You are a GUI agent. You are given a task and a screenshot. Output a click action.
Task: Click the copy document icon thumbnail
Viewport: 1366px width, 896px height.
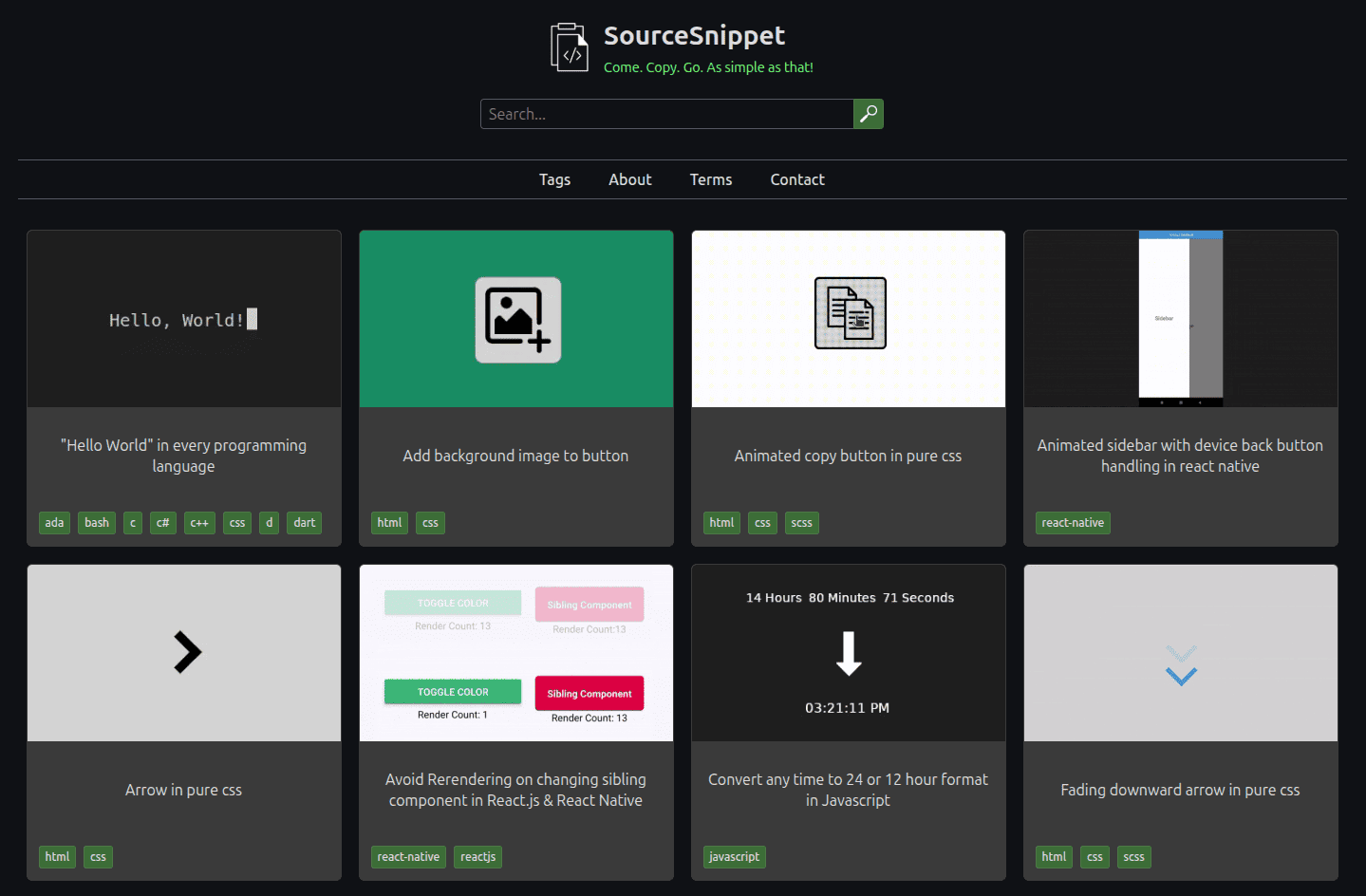tap(850, 313)
